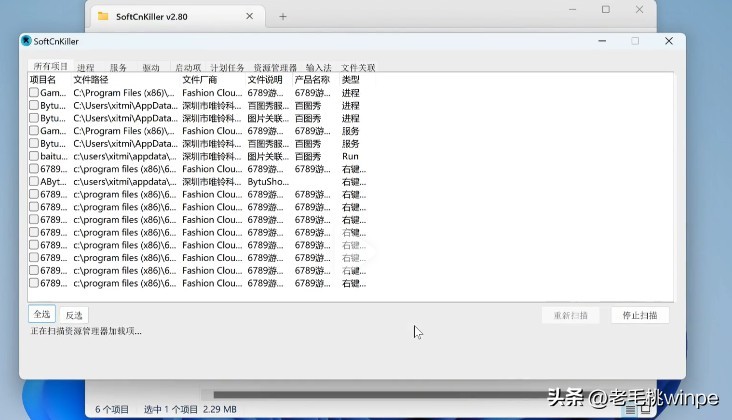The image size is (732, 420).
Task: Sort the list by the 文件厂商 column header
Action: tap(200, 80)
